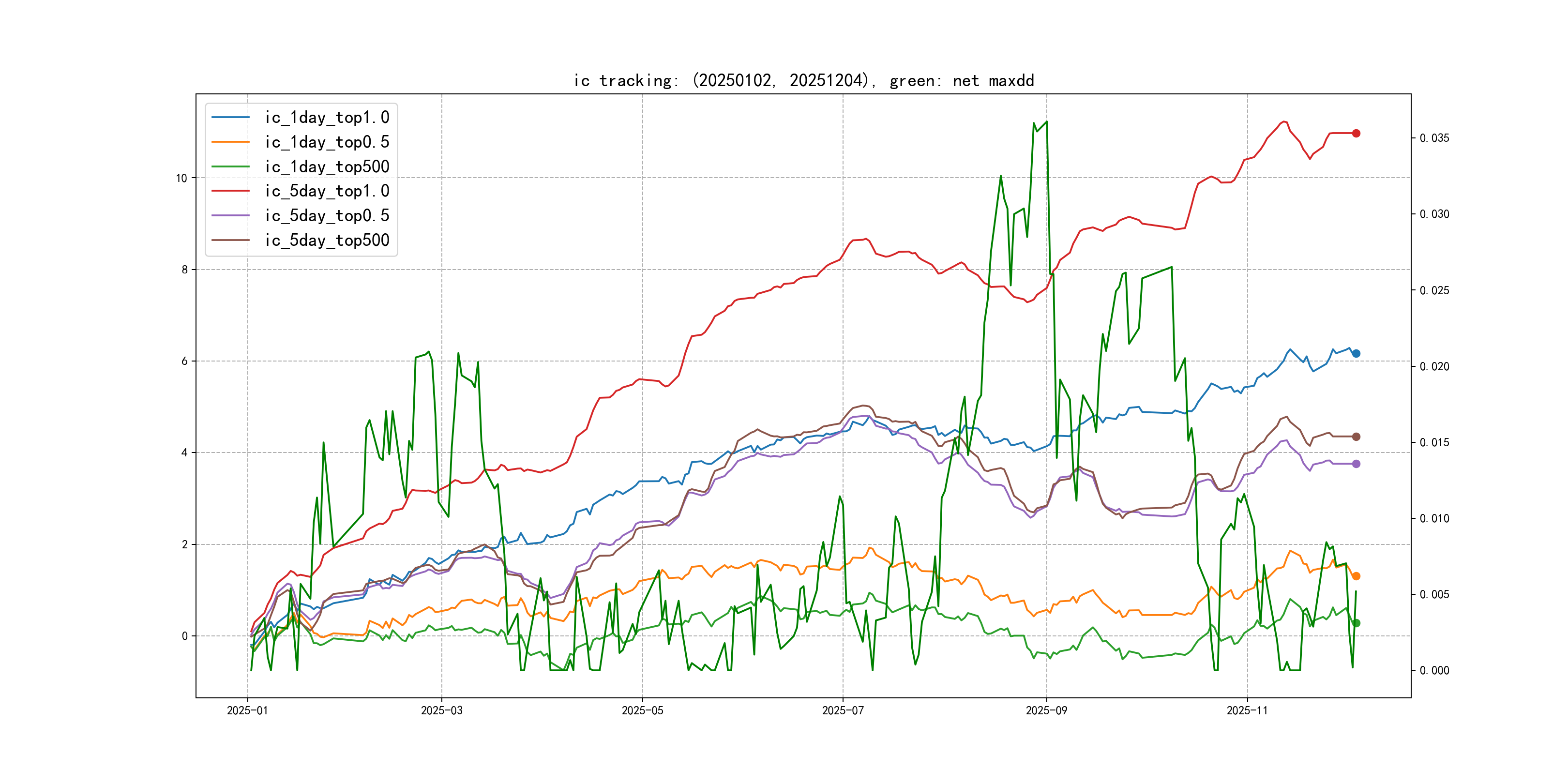Click the ic_1day_top500 legend label
The image size is (1568, 784).
[x=327, y=167]
